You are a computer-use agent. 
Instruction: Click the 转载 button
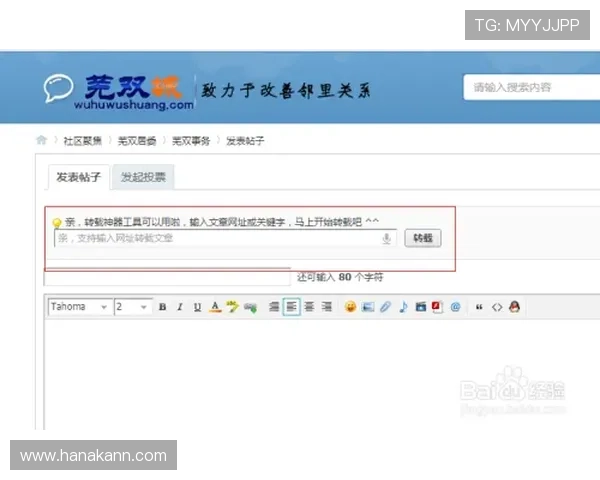(x=423, y=238)
